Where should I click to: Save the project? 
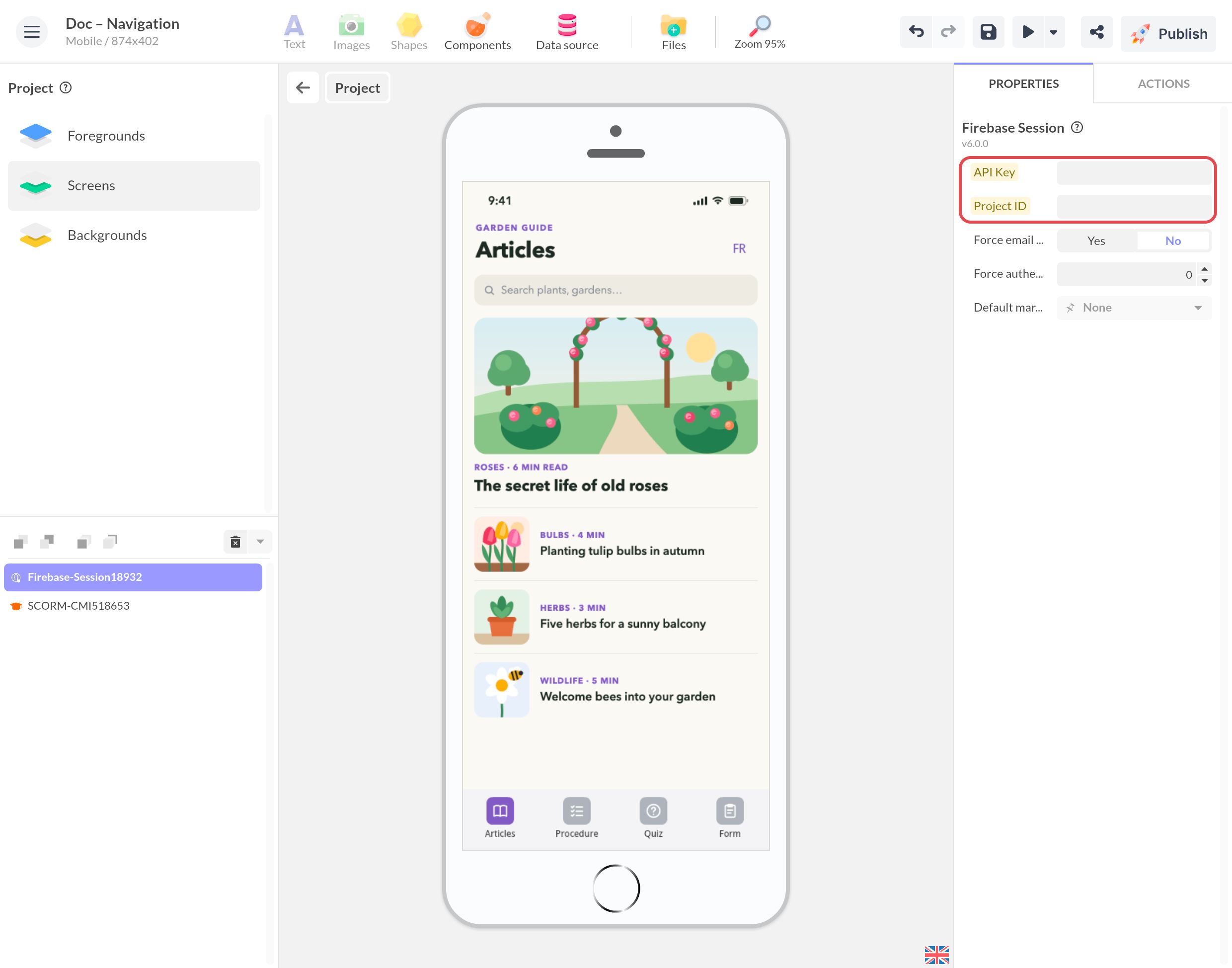click(988, 32)
